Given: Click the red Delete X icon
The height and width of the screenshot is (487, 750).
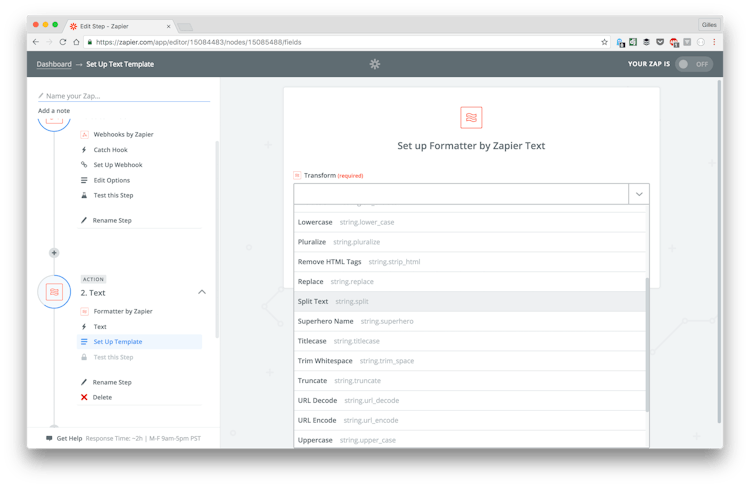Looking at the screenshot, I should point(84,397).
